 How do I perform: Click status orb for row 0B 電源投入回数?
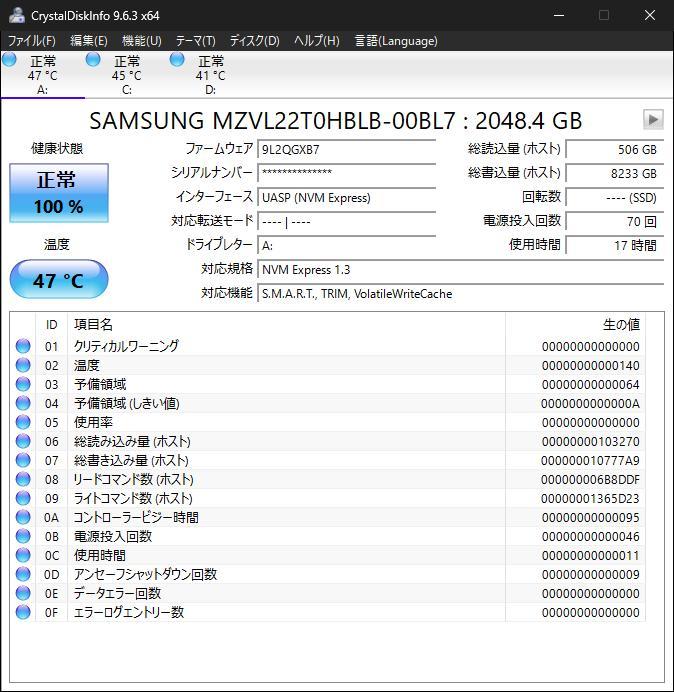(23, 536)
